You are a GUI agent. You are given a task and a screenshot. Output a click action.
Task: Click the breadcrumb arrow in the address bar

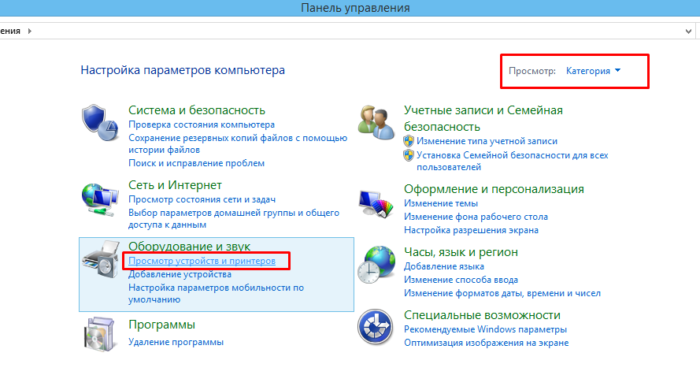point(29,31)
